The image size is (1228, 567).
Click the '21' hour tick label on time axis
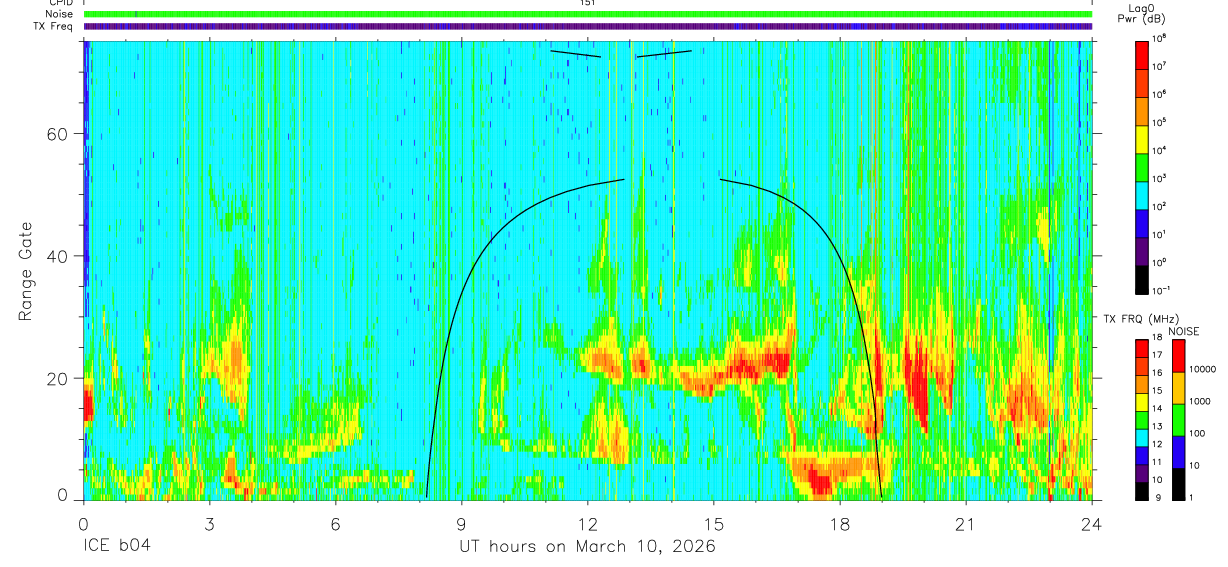(966, 523)
